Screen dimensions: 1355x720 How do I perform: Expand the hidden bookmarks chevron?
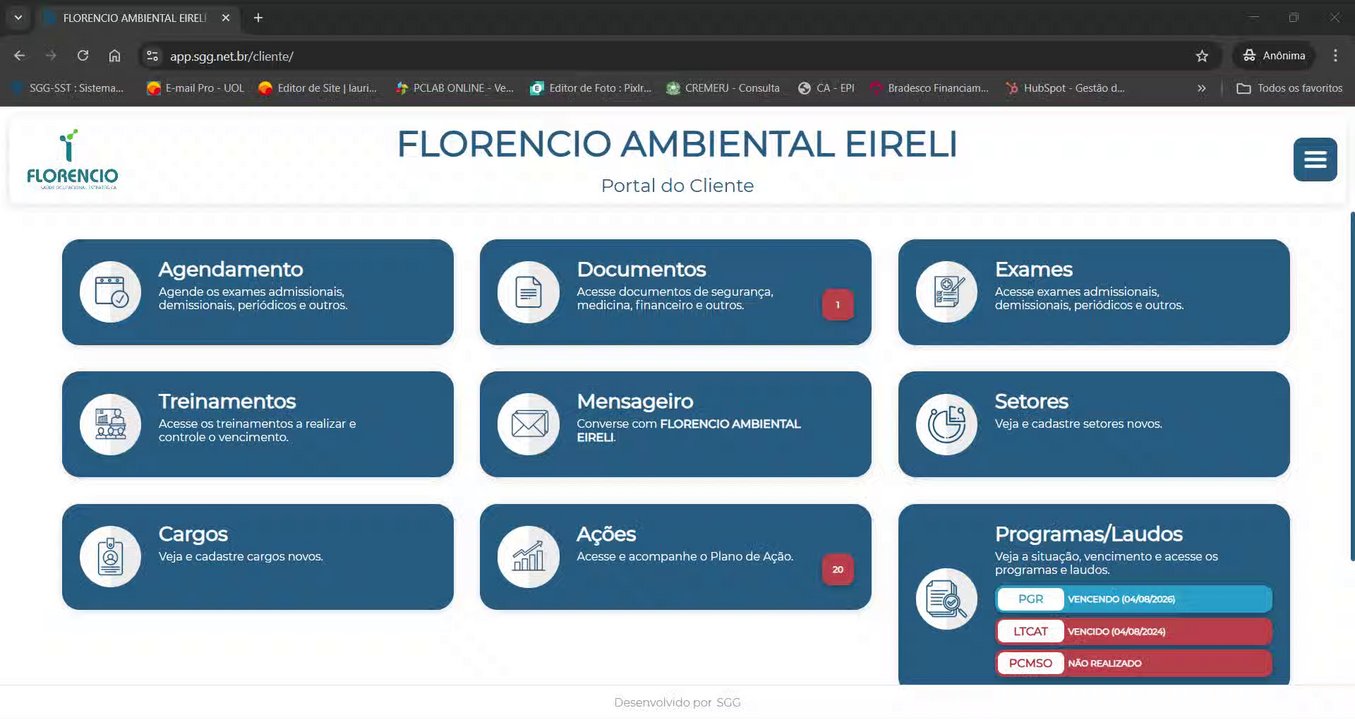point(1201,88)
